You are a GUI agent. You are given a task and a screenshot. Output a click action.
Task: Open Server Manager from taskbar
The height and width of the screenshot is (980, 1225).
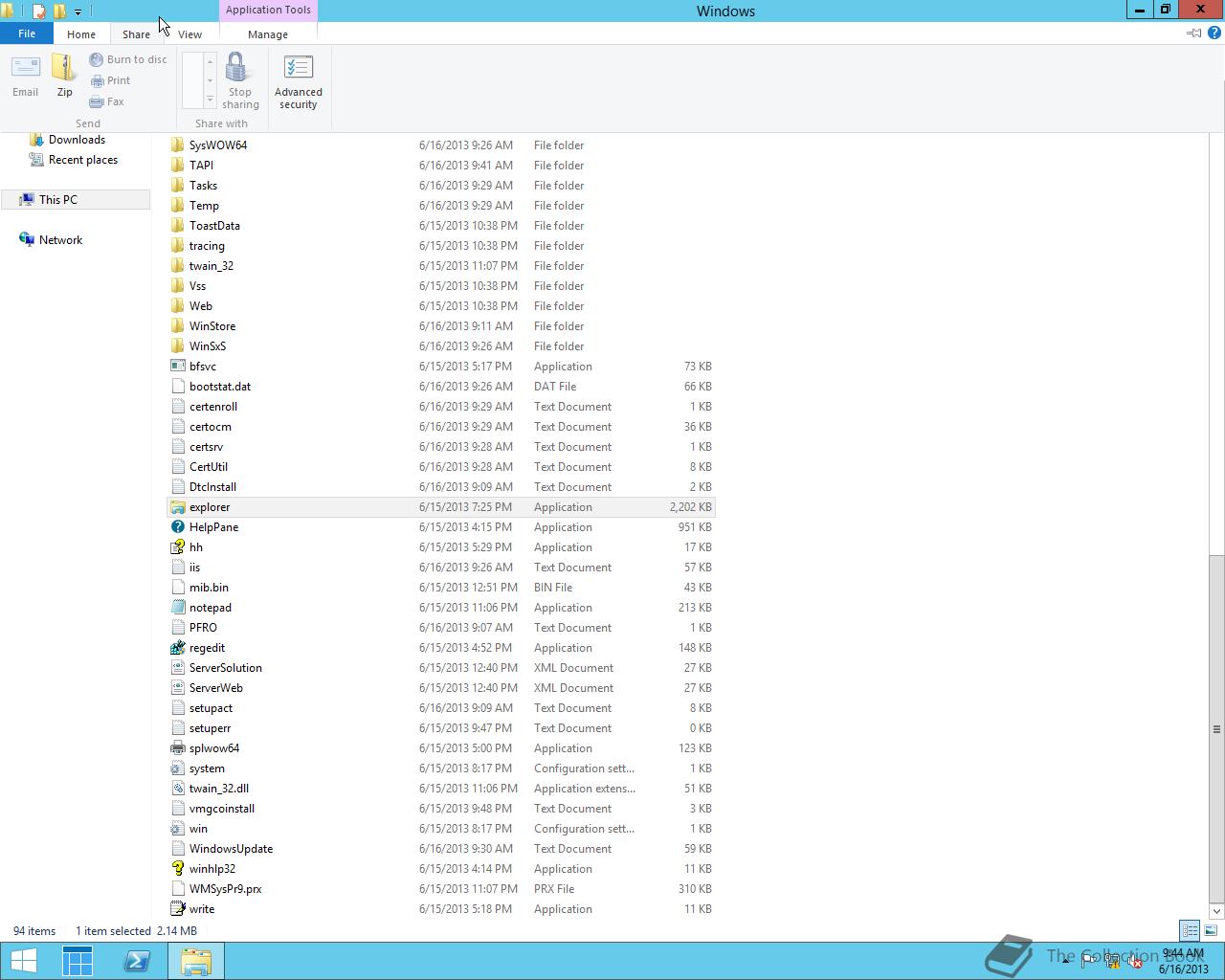[x=78, y=961]
